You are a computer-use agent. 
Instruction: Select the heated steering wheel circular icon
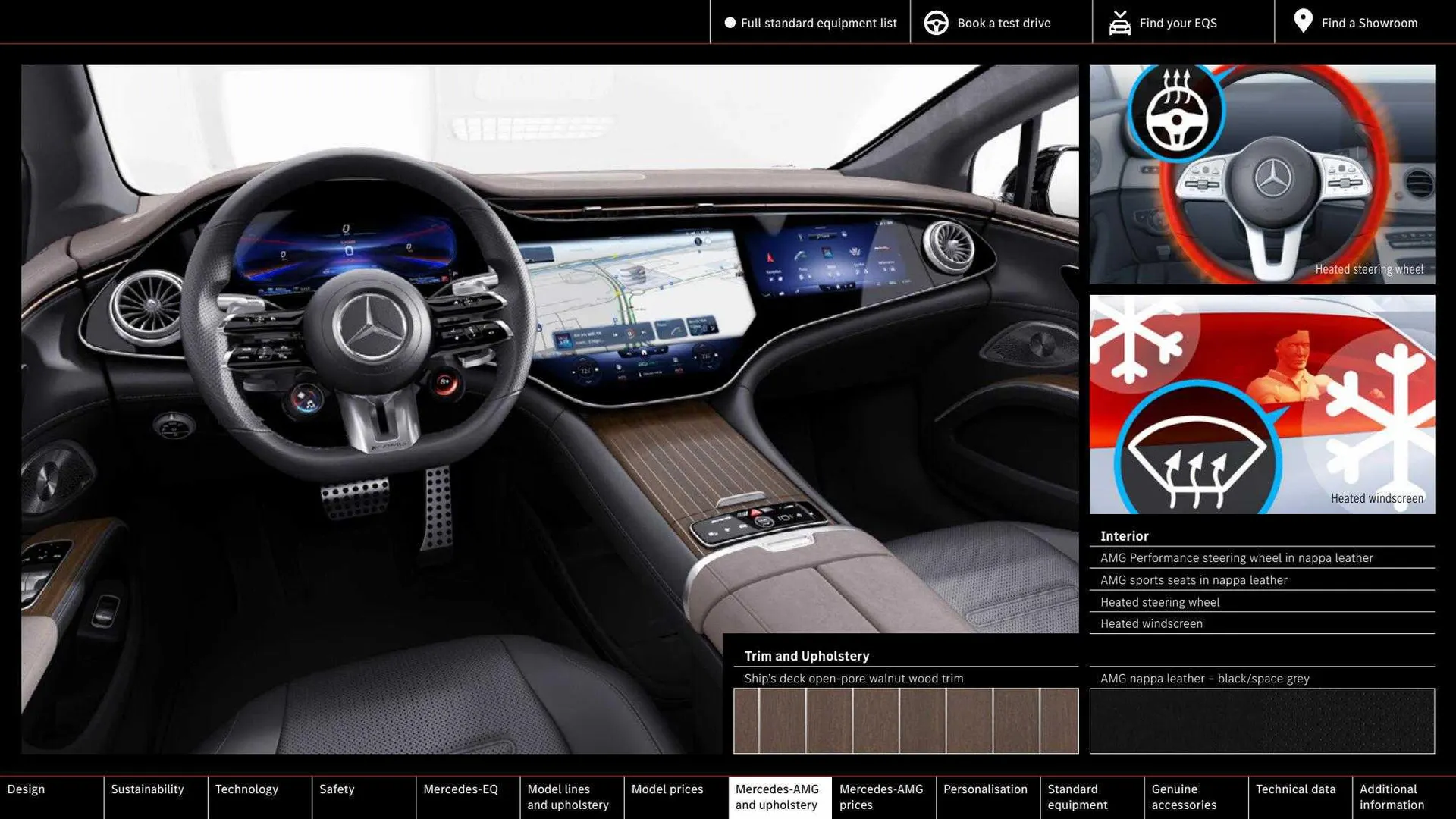(1175, 114)
